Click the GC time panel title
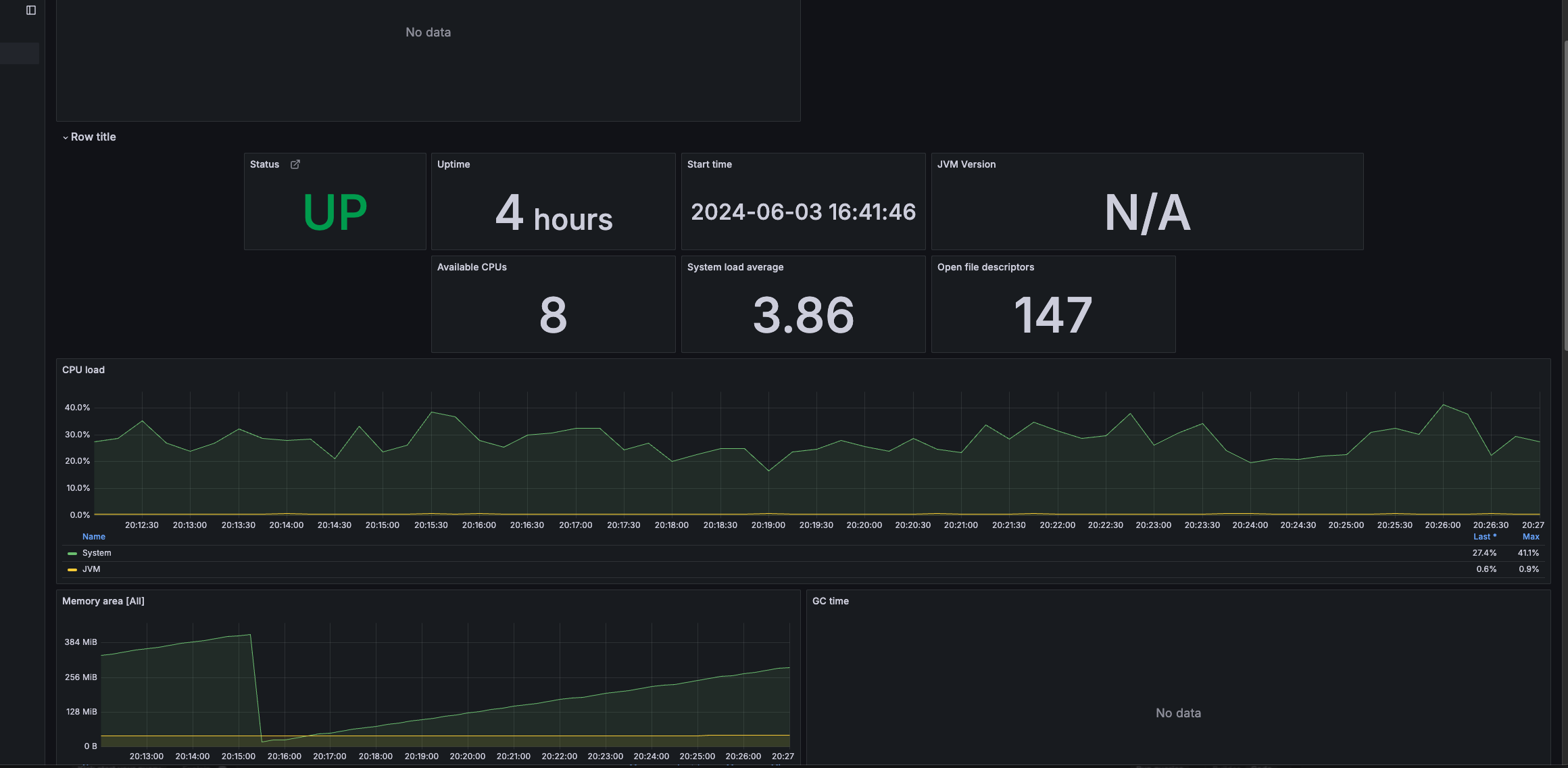 [831, 601]
